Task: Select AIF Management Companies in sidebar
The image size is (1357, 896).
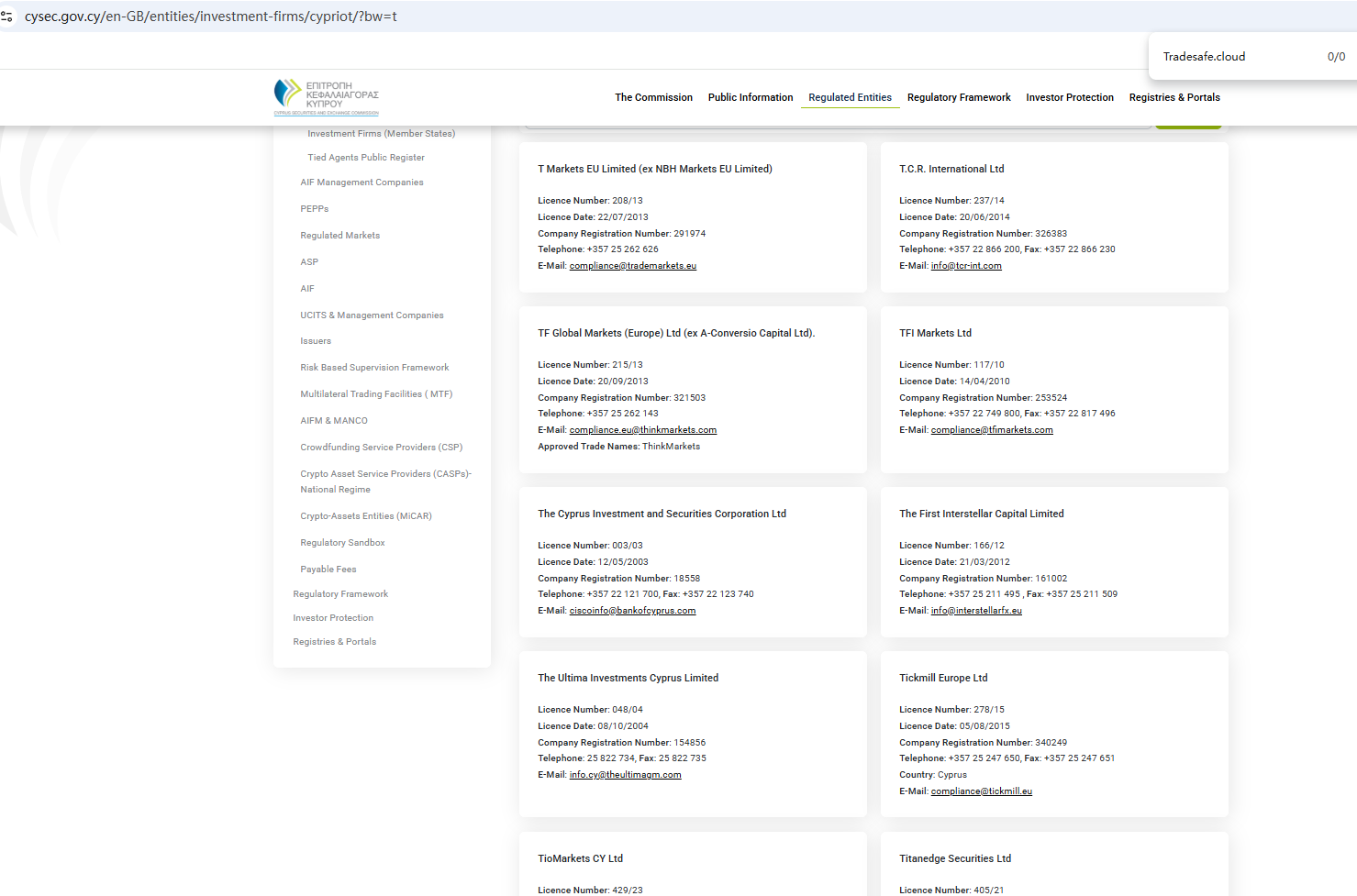Action: 361,183
